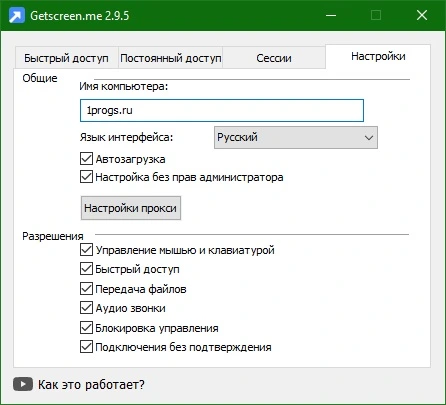446x405 pixels.
Task: Select the Настройки tab
Action: (x=378, y=56)
